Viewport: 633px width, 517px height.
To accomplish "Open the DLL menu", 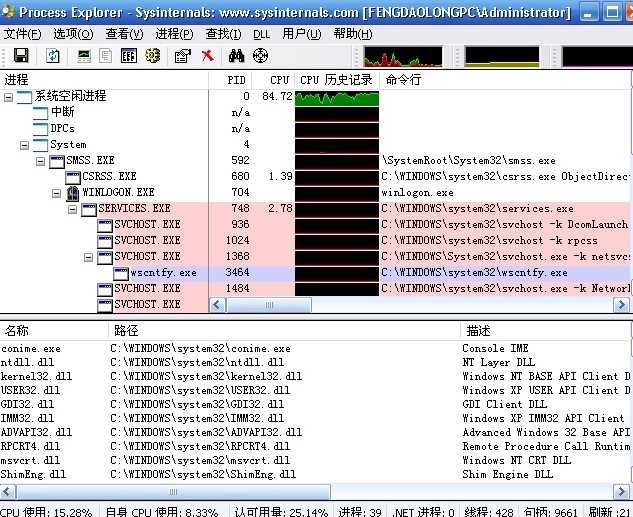I will click(x=261, y=34).
